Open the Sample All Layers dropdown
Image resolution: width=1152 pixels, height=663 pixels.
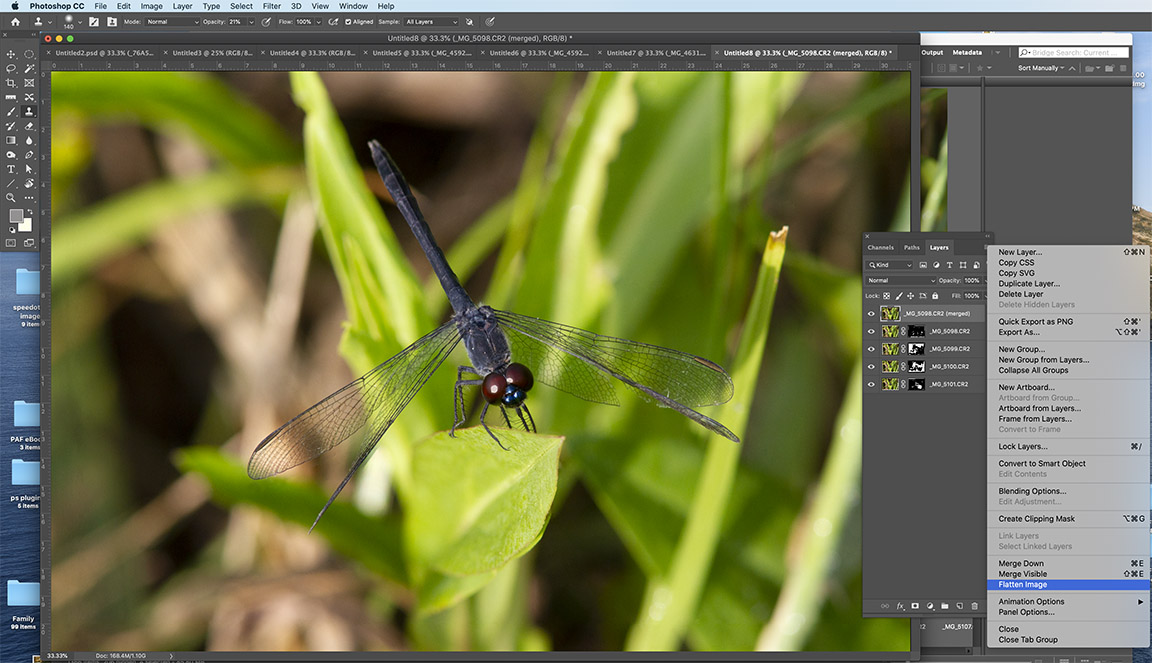click(x=431, y=21)
